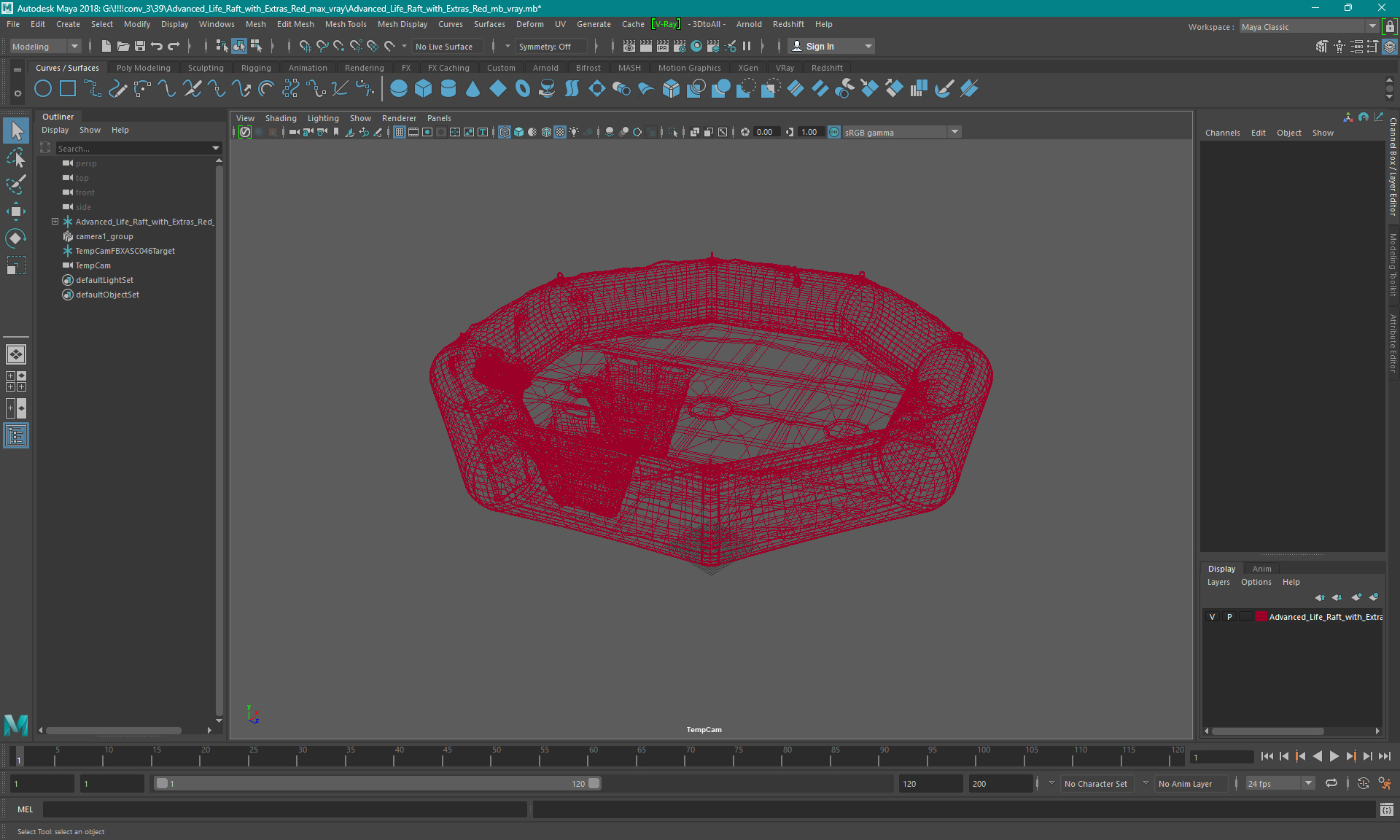Viewport: 1400px width, 840px height.
Task: Open the Sign In dropdown
Action: click(x=831, y=46)
